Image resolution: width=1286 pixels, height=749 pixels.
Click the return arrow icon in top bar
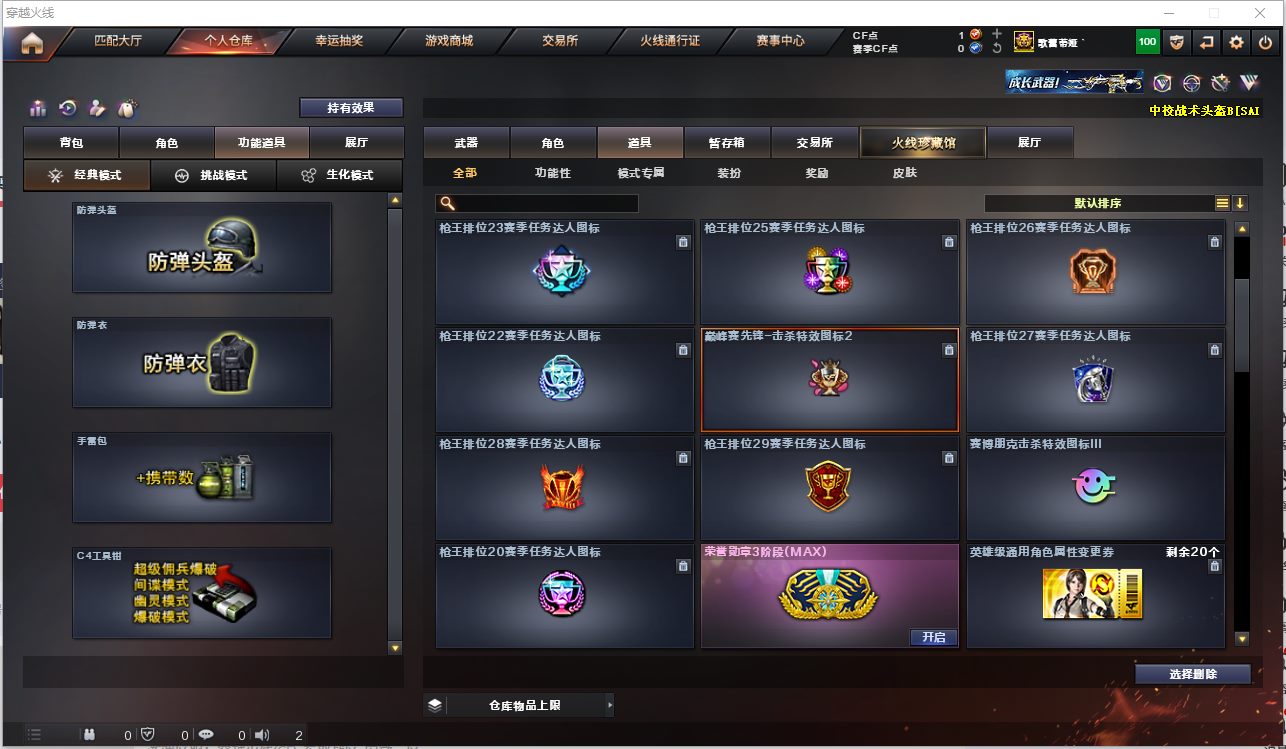[x=1207, y=42]
